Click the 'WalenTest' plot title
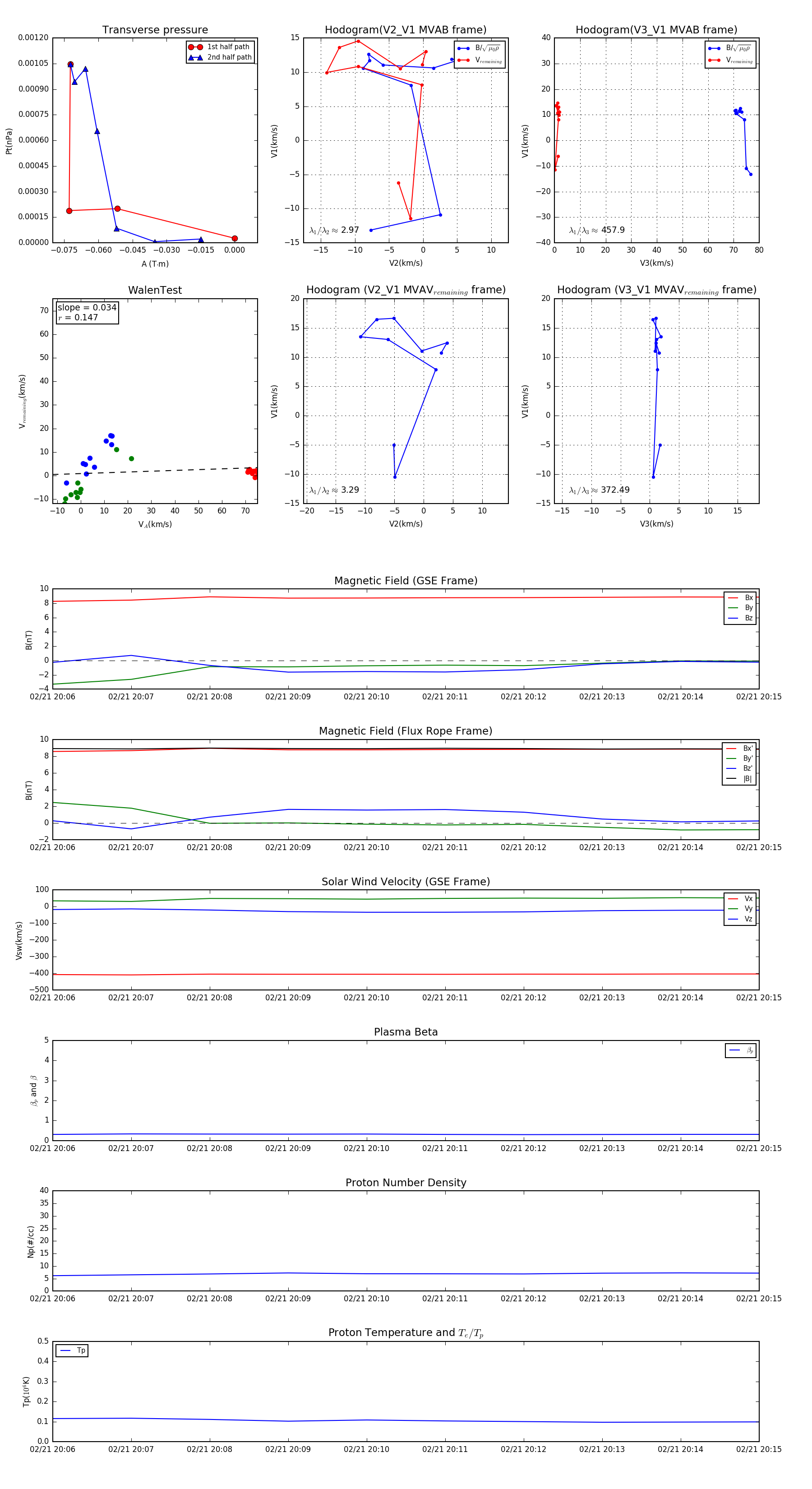Screen dimensions: 812x1489 [x=155, y=290]
